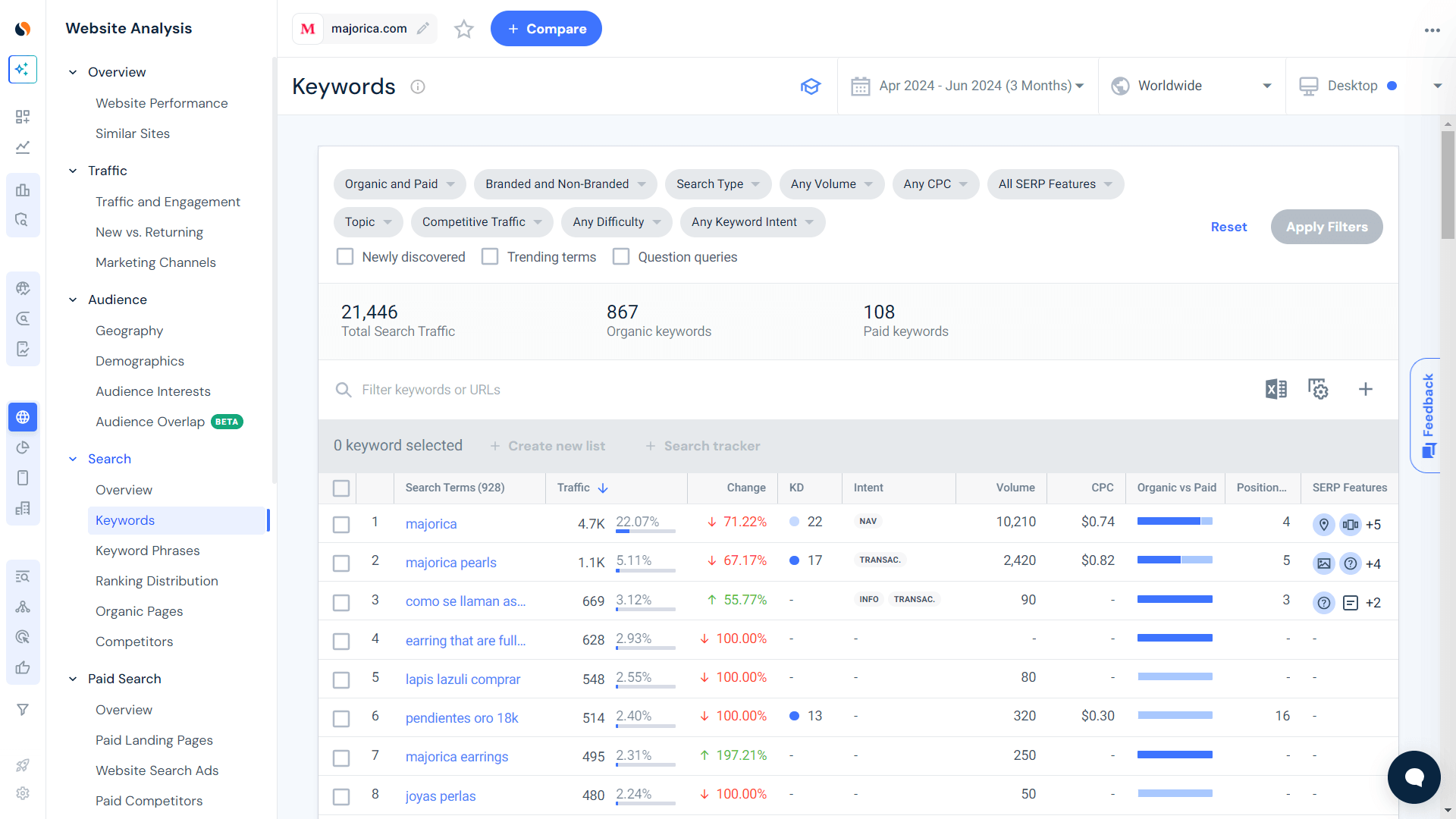
Task: Open the dashboard grid icon in left rail
Action: 23,117
